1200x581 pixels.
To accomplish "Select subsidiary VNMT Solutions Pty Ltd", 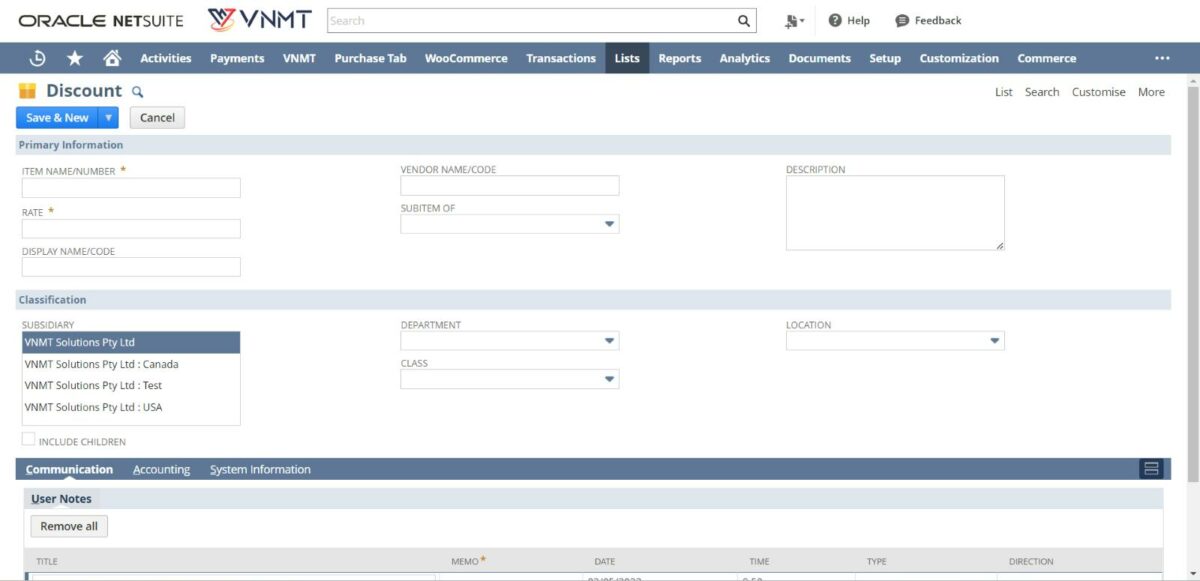I will 131,342.
